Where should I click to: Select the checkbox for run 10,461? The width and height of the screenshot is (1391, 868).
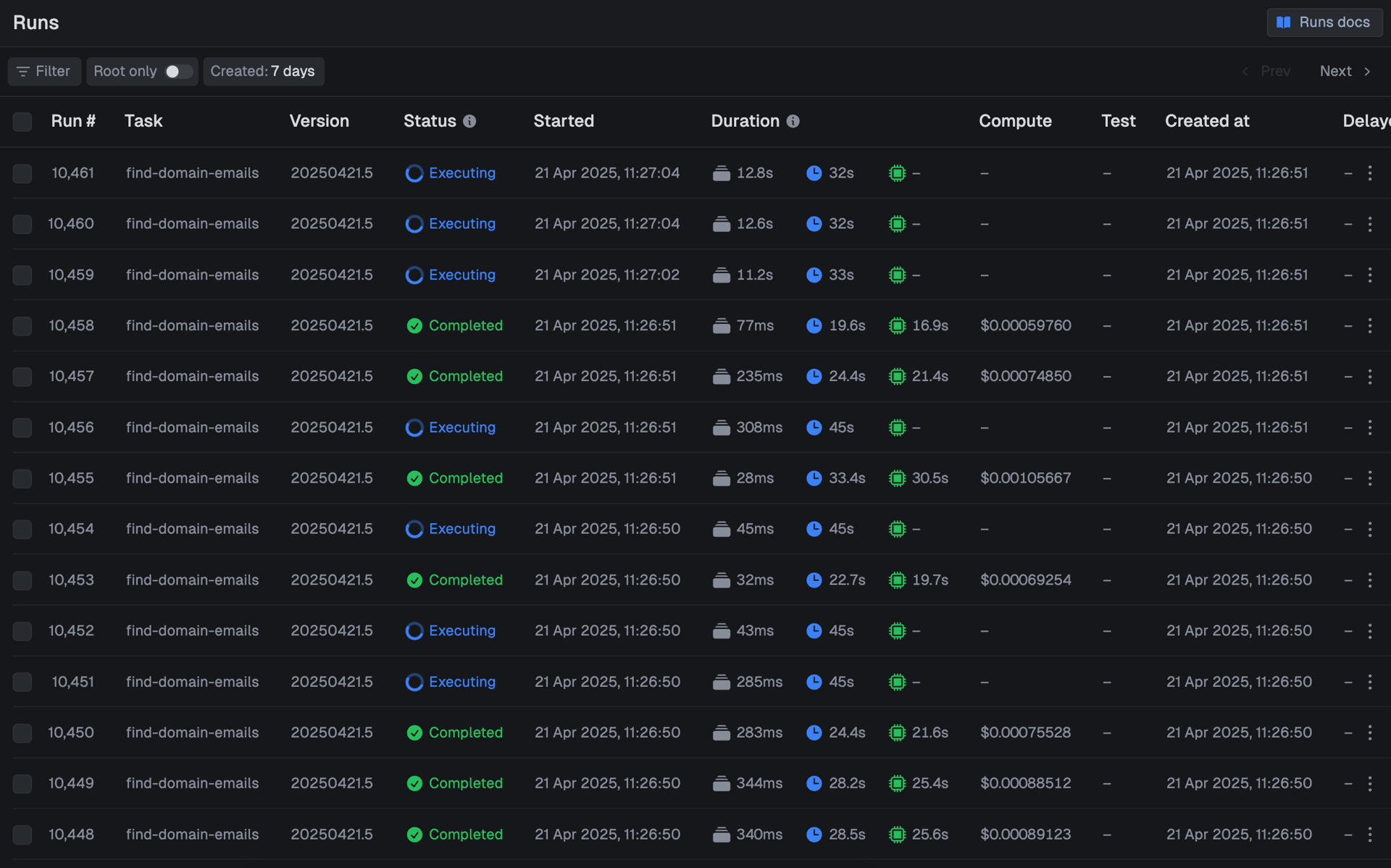tap(22, 173)
